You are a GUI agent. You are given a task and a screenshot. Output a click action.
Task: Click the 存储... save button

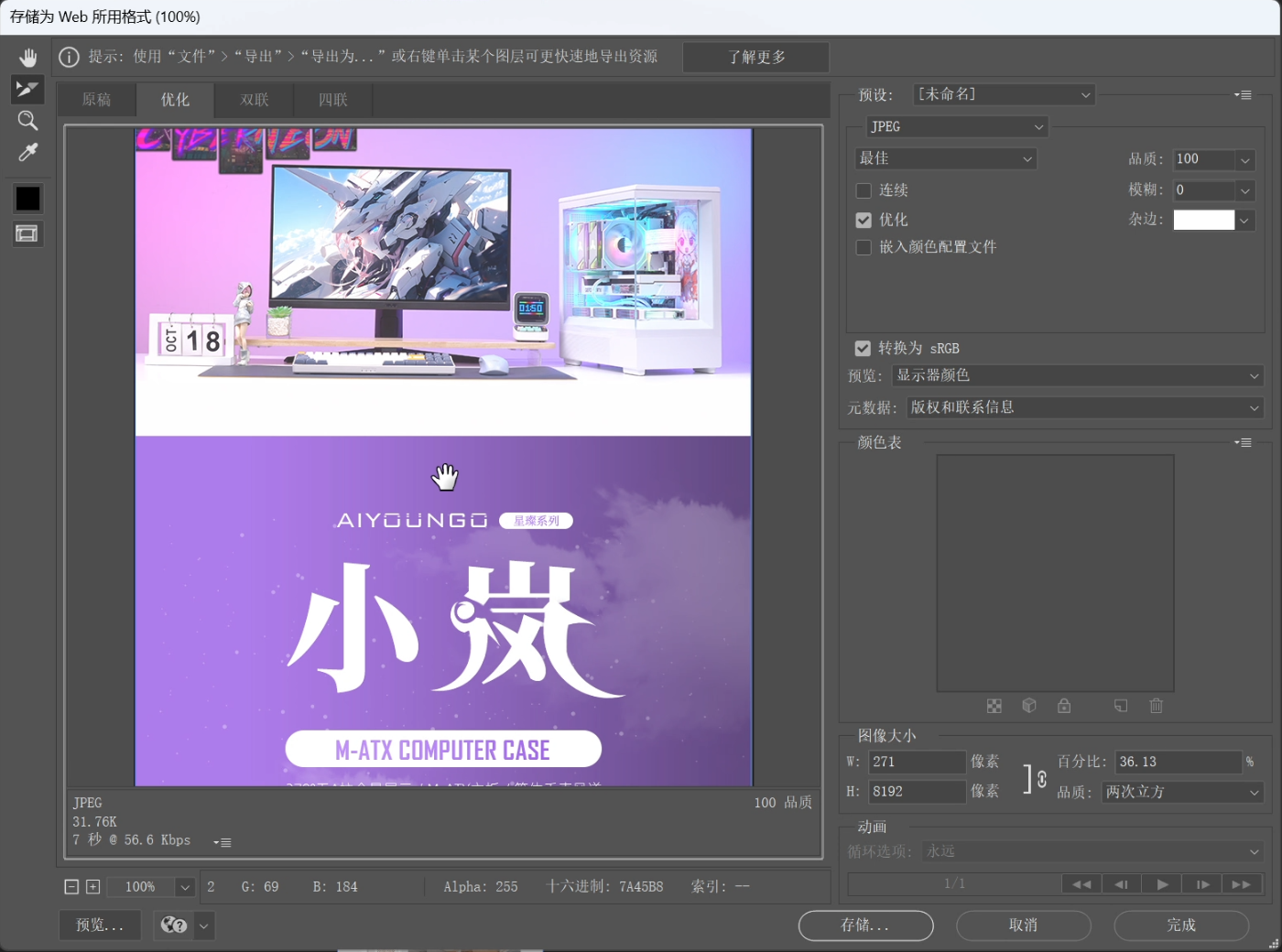pos(865,925)
